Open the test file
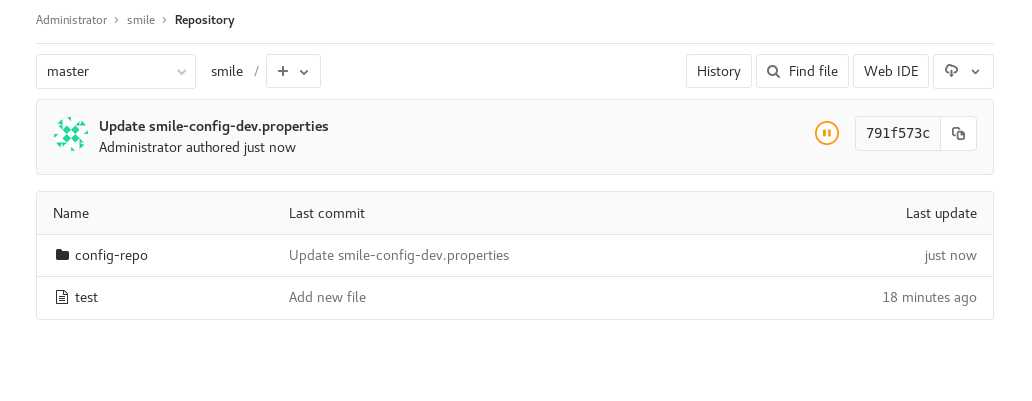1032x401 pixels. pos(86,297)
